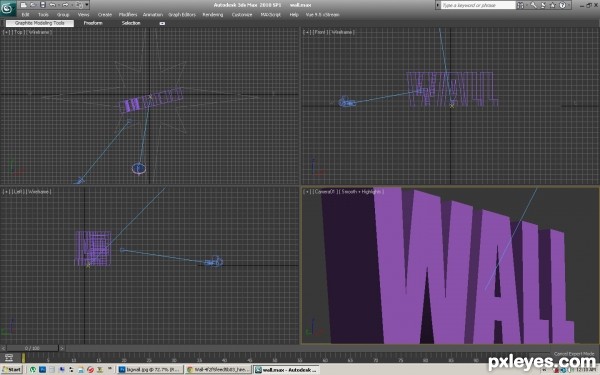Click the Communication Center satellite icon

click(x=543, y=5)
